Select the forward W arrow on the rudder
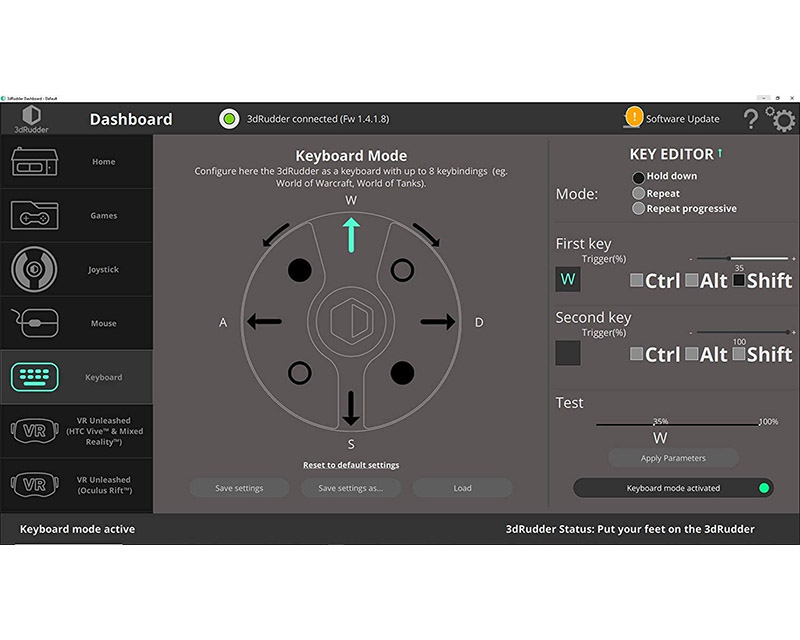800x640 pixels. click(351, 235)
